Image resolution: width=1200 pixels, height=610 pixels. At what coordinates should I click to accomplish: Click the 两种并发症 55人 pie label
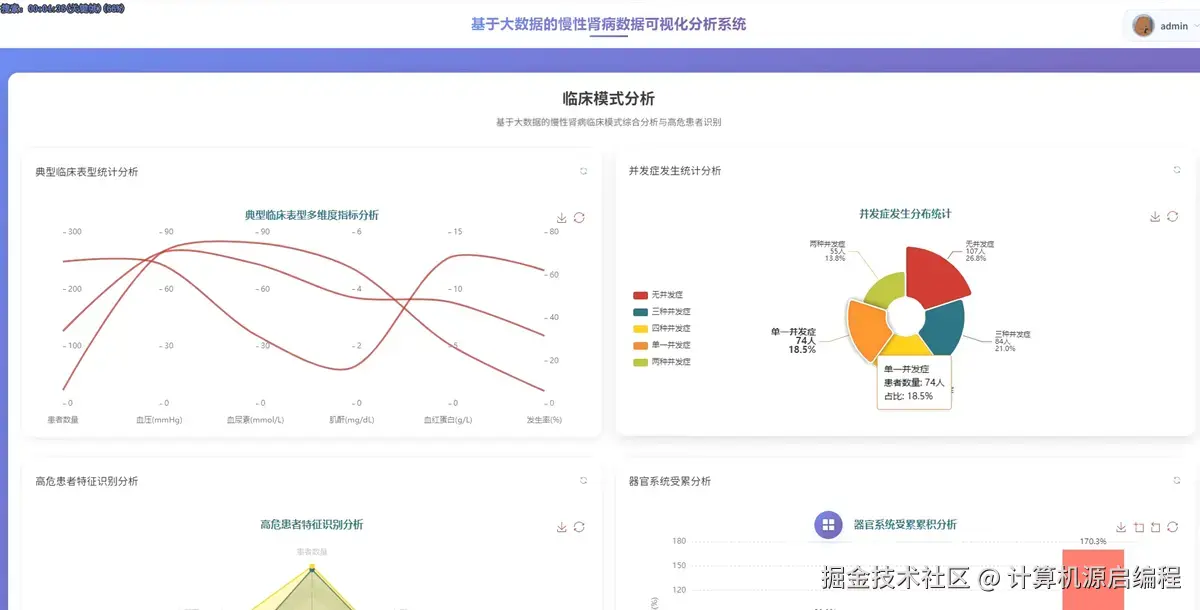pos(828,251)
